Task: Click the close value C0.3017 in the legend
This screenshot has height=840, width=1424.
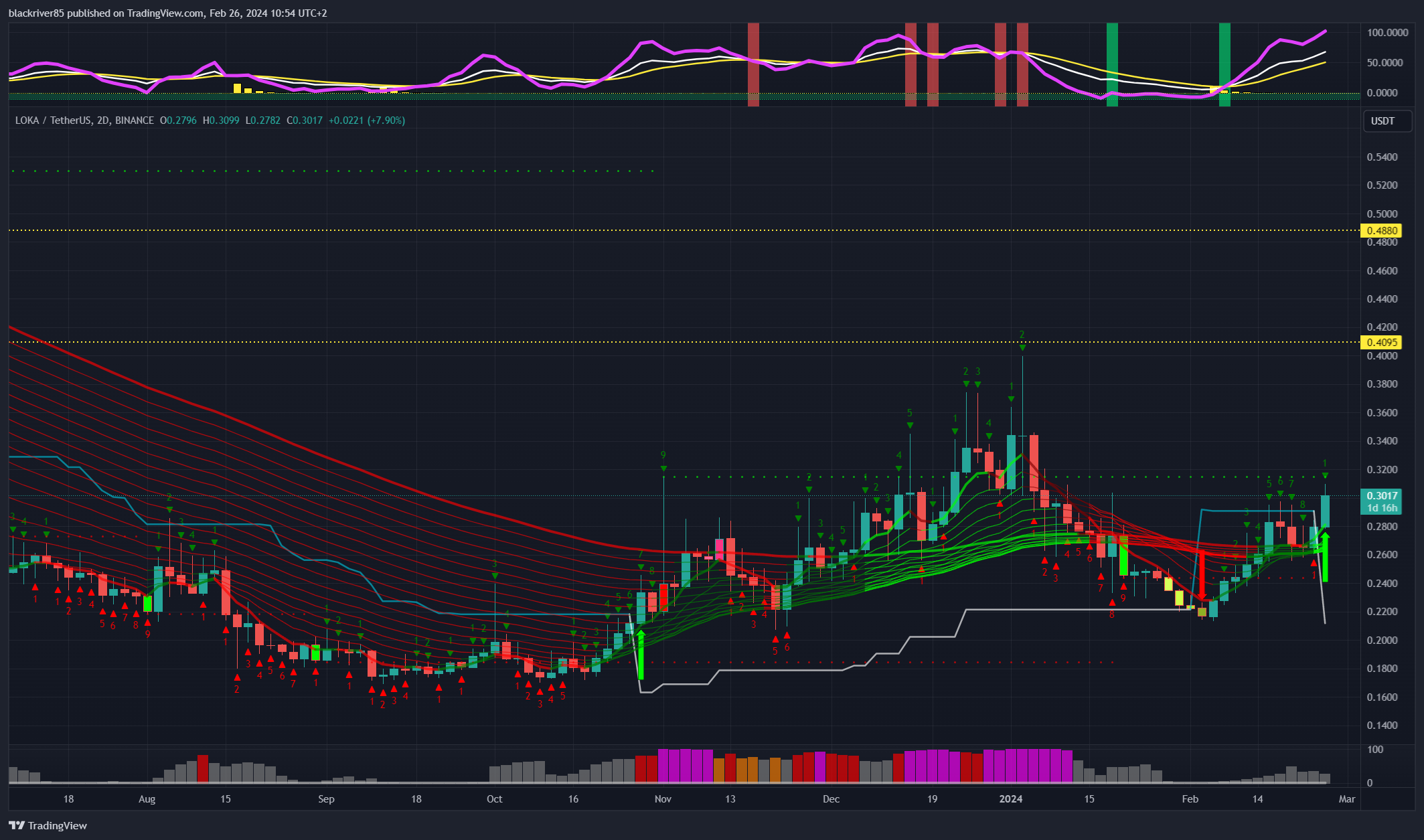Action: tap(305, 120)
